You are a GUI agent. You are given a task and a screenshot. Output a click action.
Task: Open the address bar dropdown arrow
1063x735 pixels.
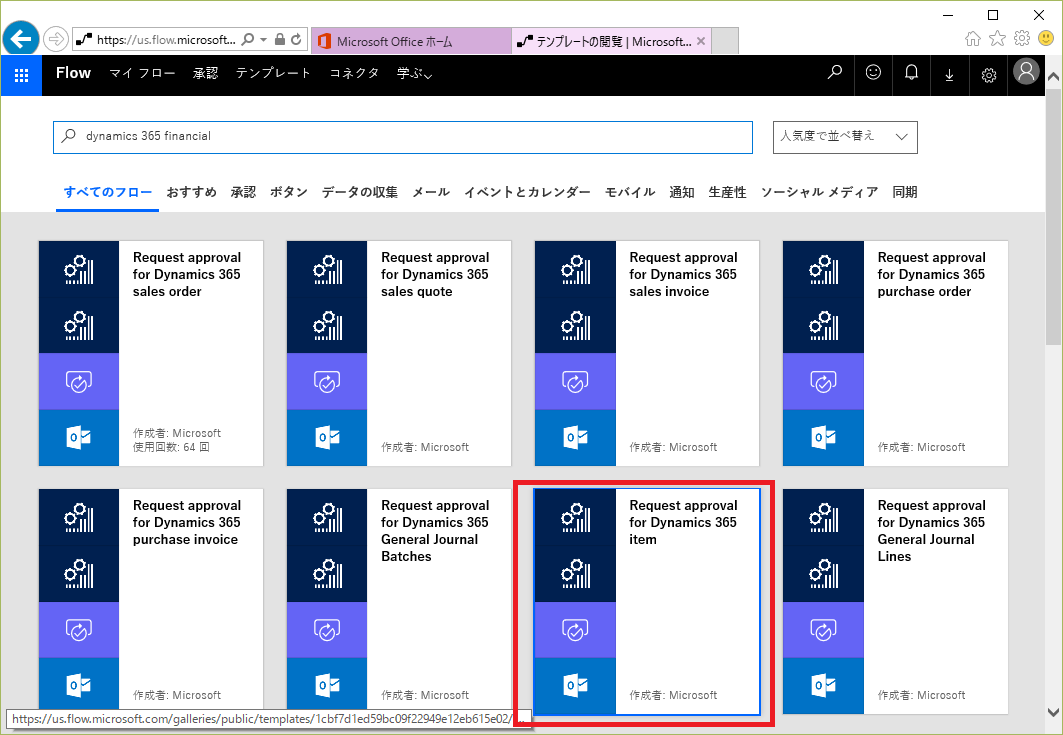point(264,39)
